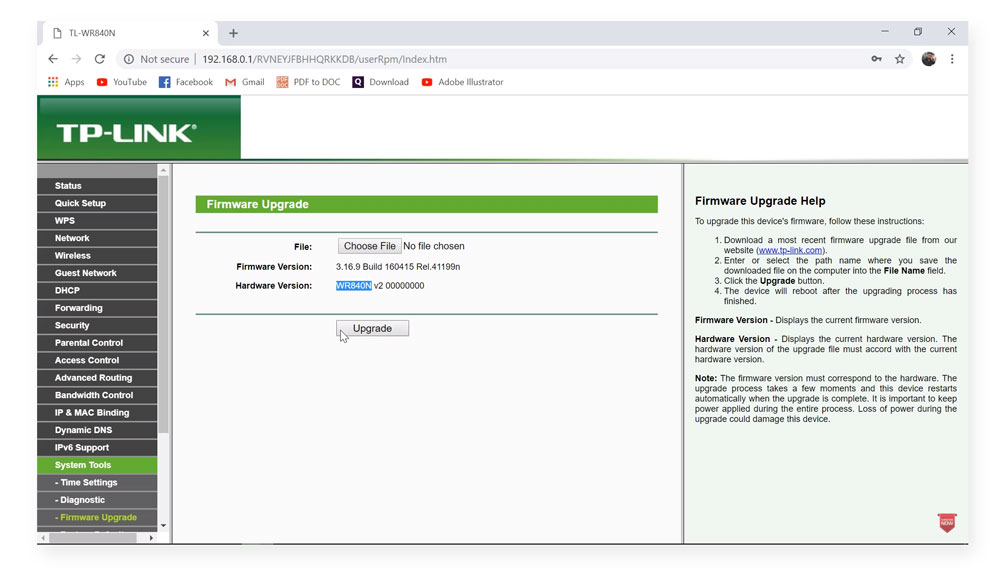Open the Apps bookmark grid

coord(66,82)
